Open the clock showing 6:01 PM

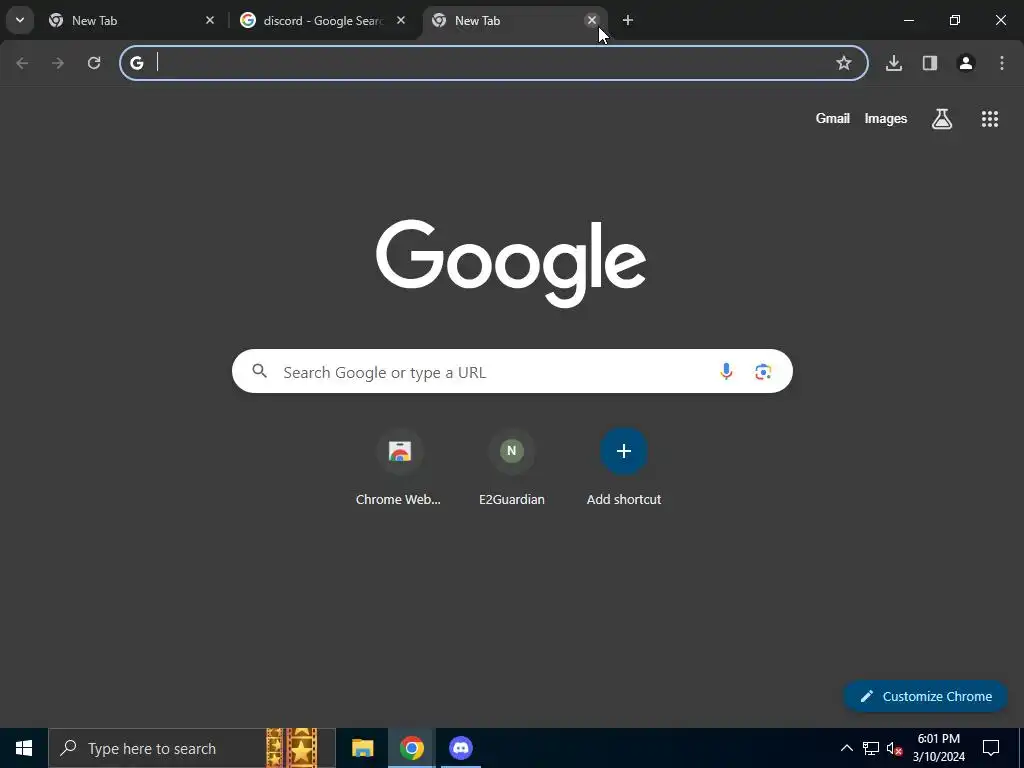[939, 748]
